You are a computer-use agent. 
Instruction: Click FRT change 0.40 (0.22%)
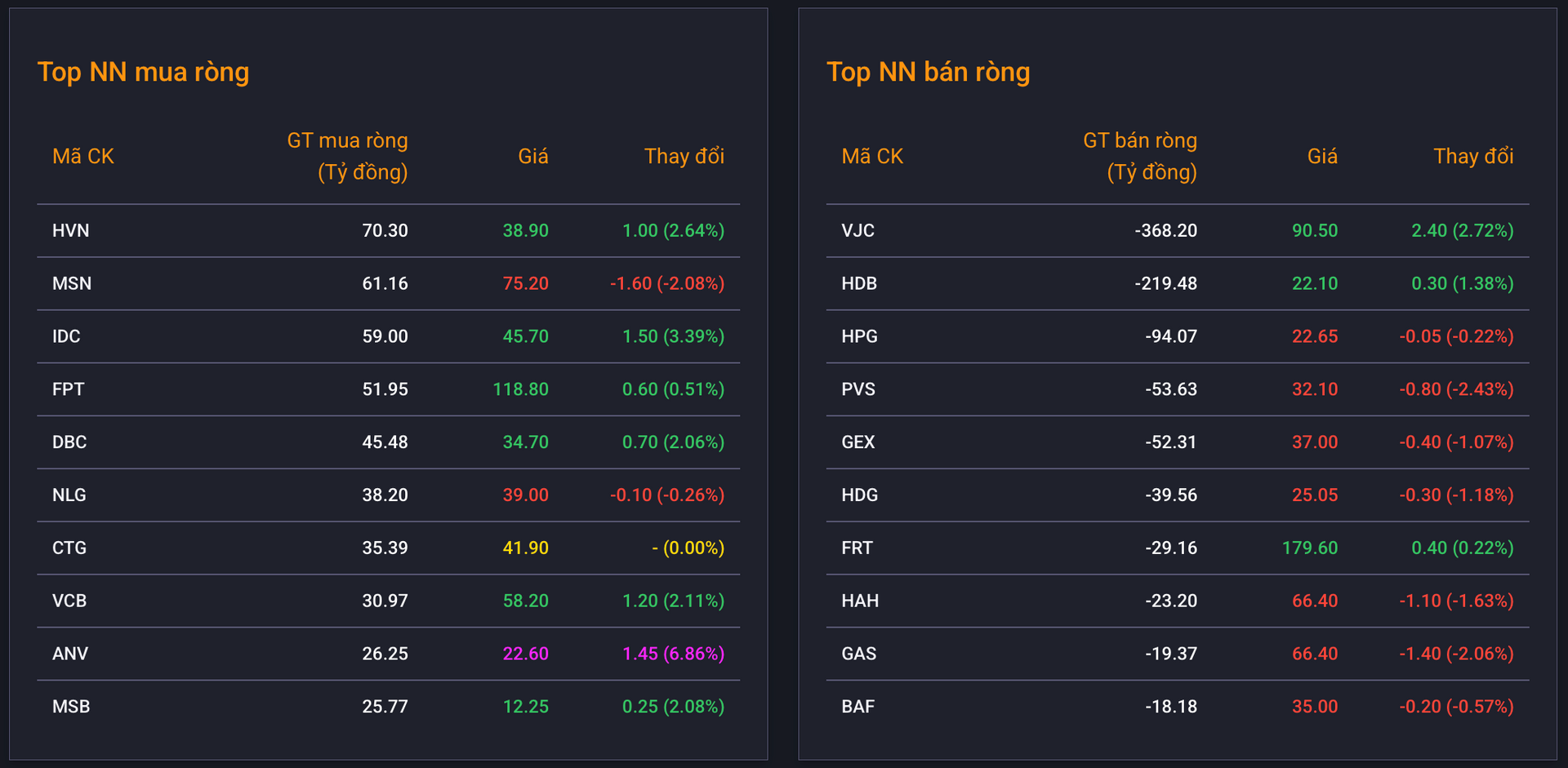coord(1463,548)
